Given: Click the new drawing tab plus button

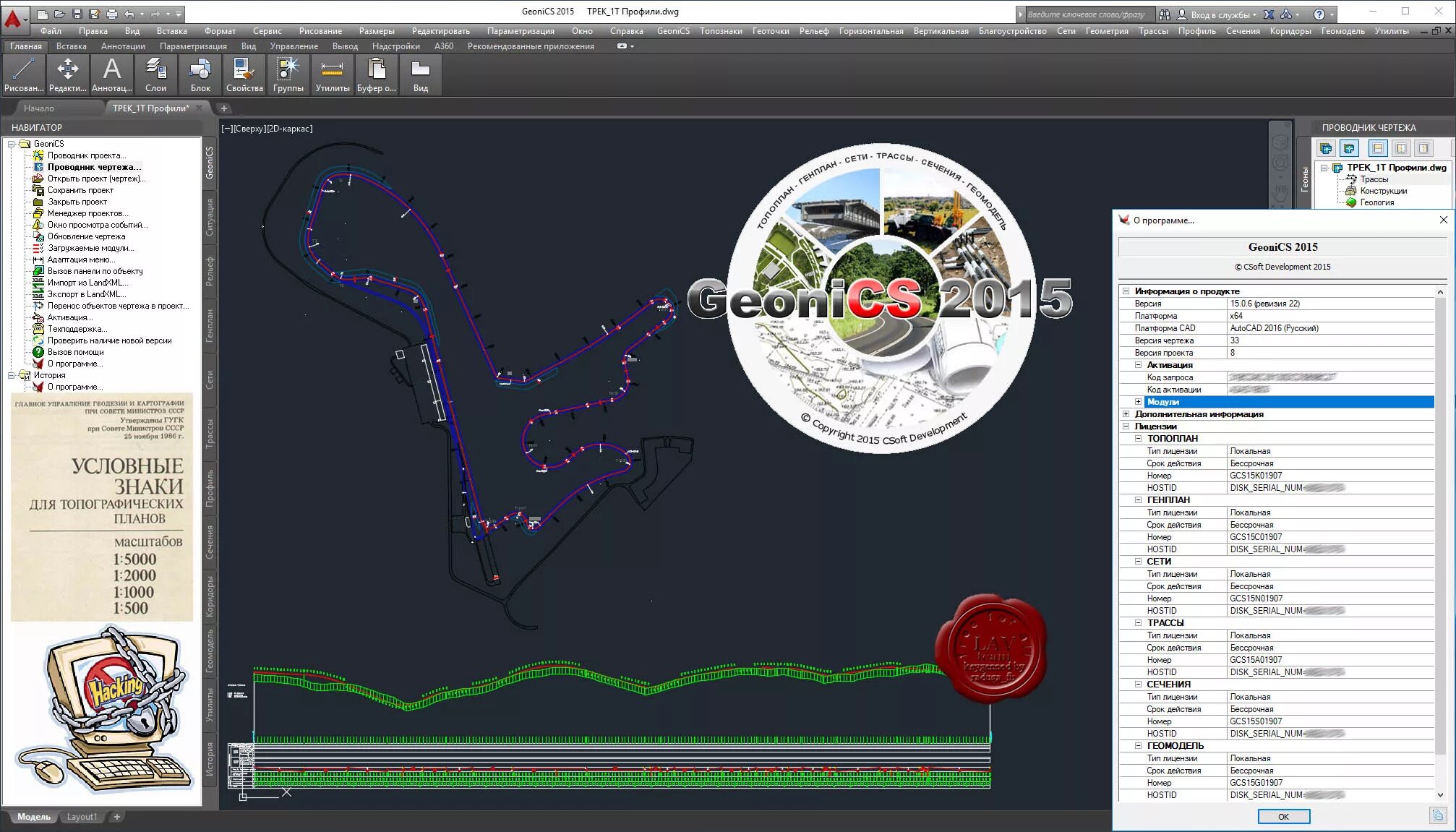Looking at the screenshot, I should (x=224, y=108).
